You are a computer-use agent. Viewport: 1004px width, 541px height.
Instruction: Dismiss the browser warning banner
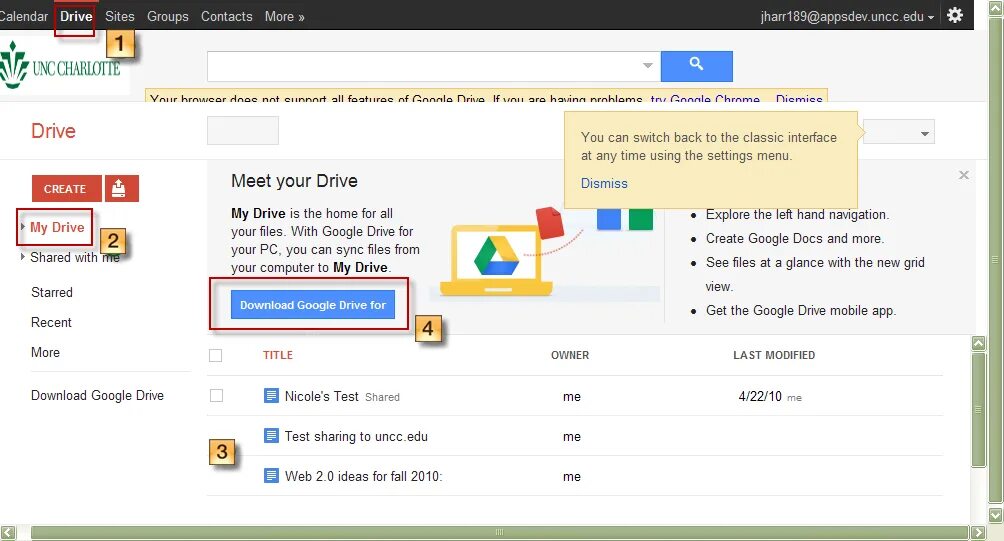point(799,99)
